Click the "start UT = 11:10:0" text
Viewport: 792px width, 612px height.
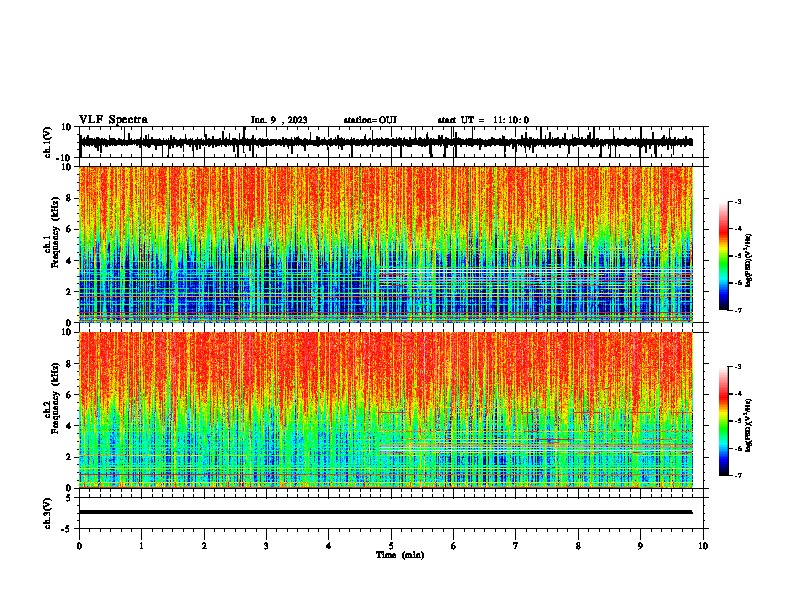pyautogui.click(x=483, y=120)
